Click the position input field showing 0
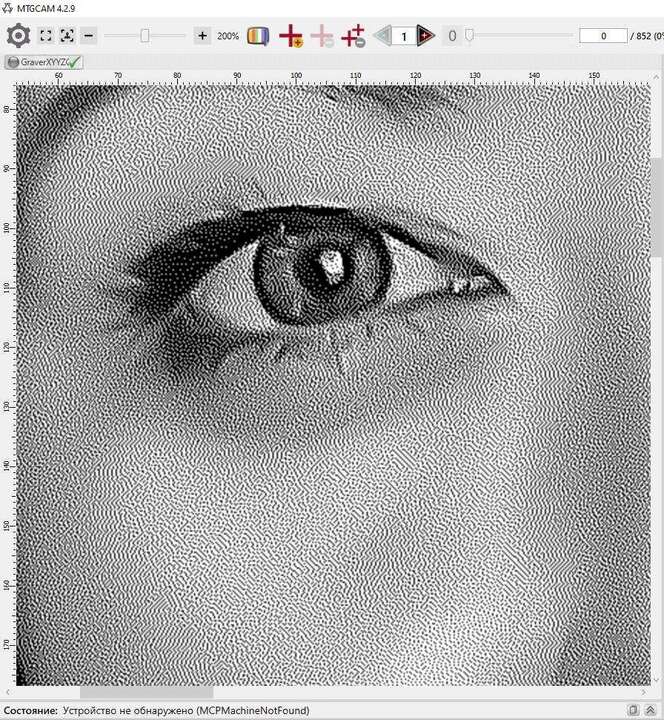 tap(603, 36)
